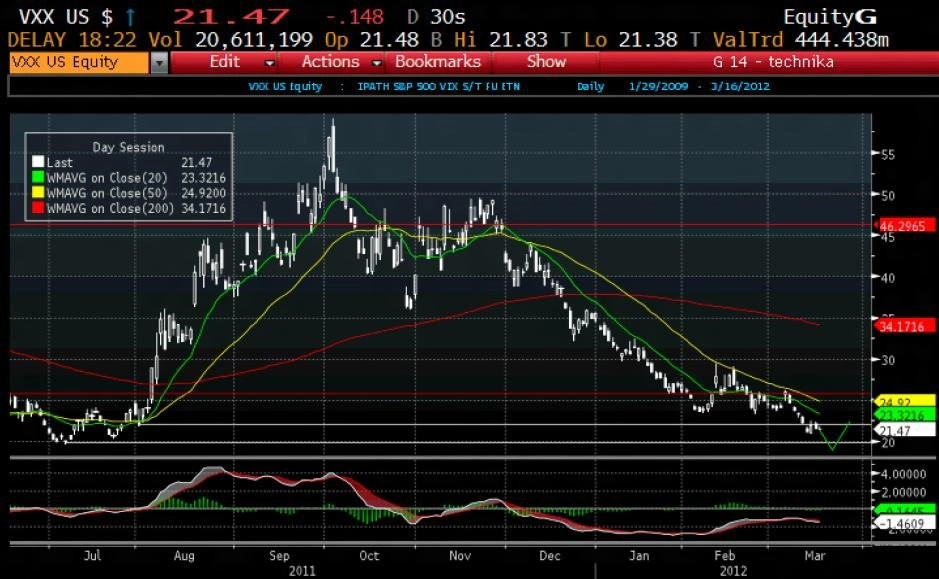
Task: Click the -1.4609 MACD axis label
Action: pyautogui.click(x=903, y=524)
